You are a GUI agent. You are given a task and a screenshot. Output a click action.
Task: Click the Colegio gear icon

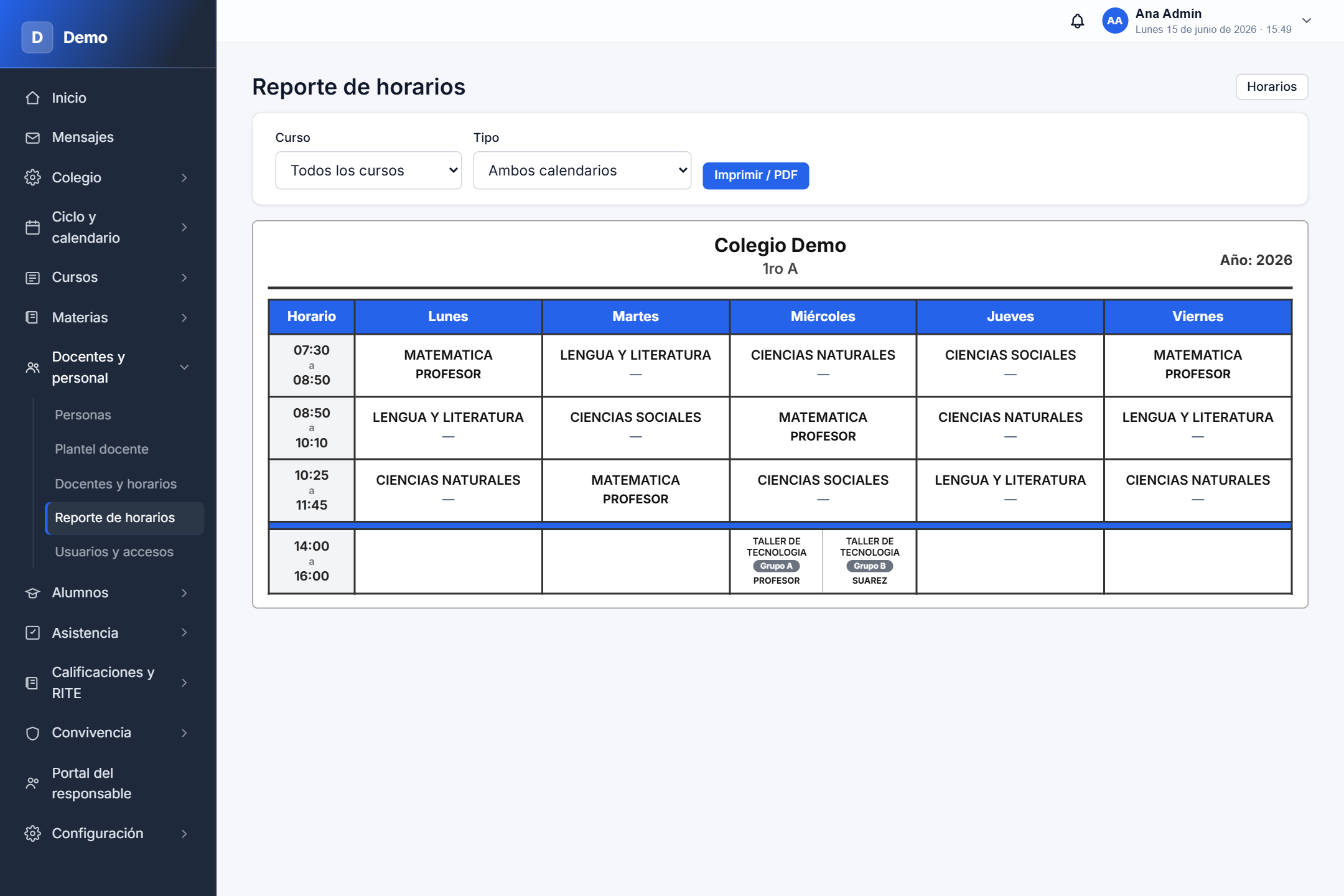coord(32,177)
